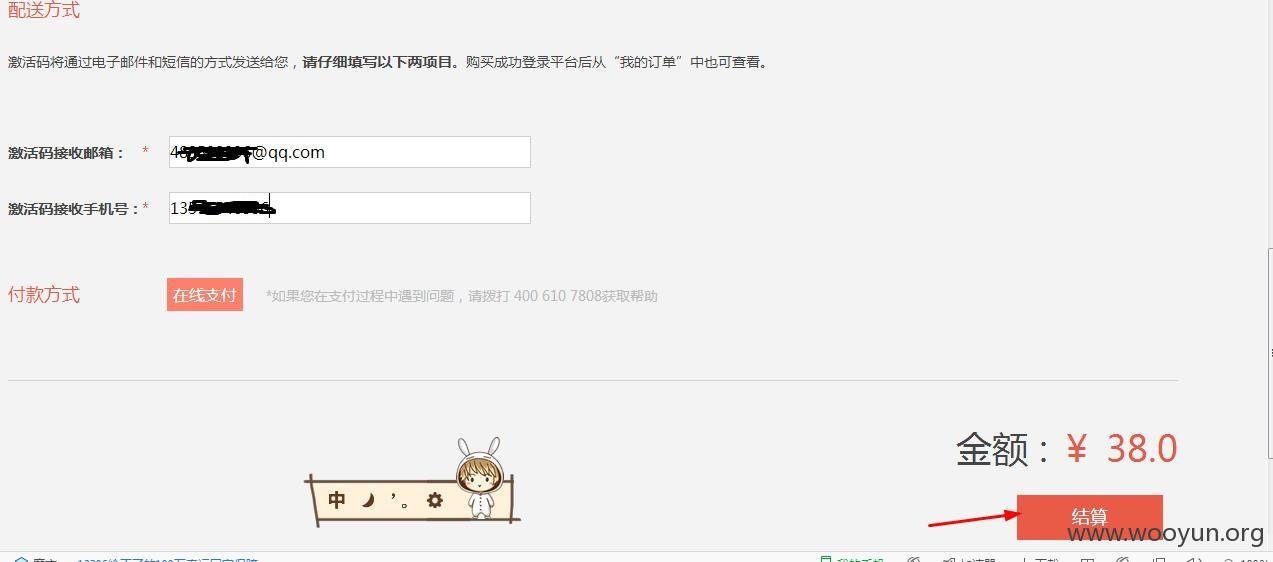Screen dimensions: 1273x562
Task: Click the red 结算 checkout button
Action: click(x=1089, y=517)
